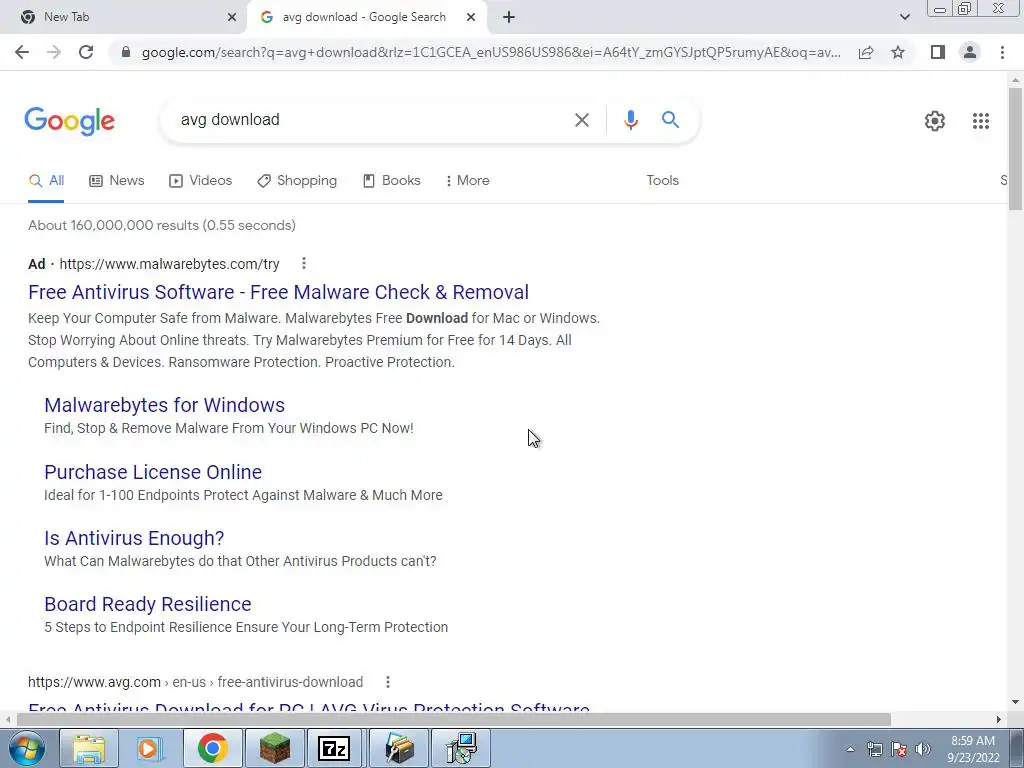This screenshot has width=1024, height=768.
Task: Open Purchase License Online link
Action: [153, 472]
